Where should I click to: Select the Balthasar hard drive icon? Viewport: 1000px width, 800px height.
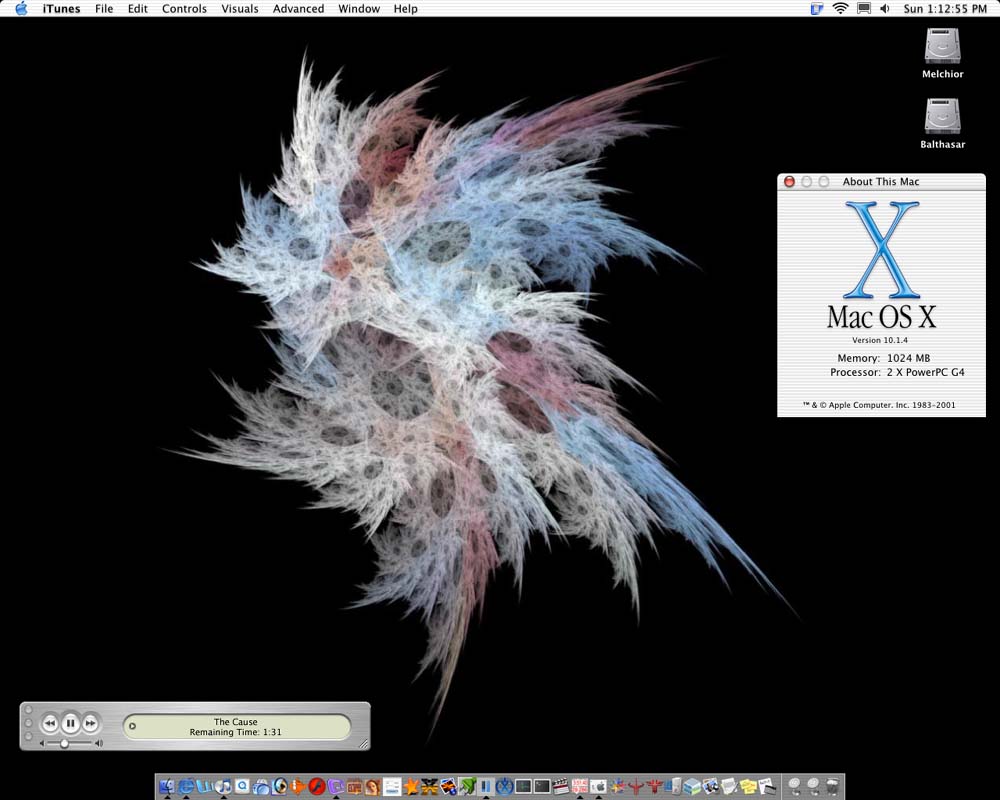point(943,115)
